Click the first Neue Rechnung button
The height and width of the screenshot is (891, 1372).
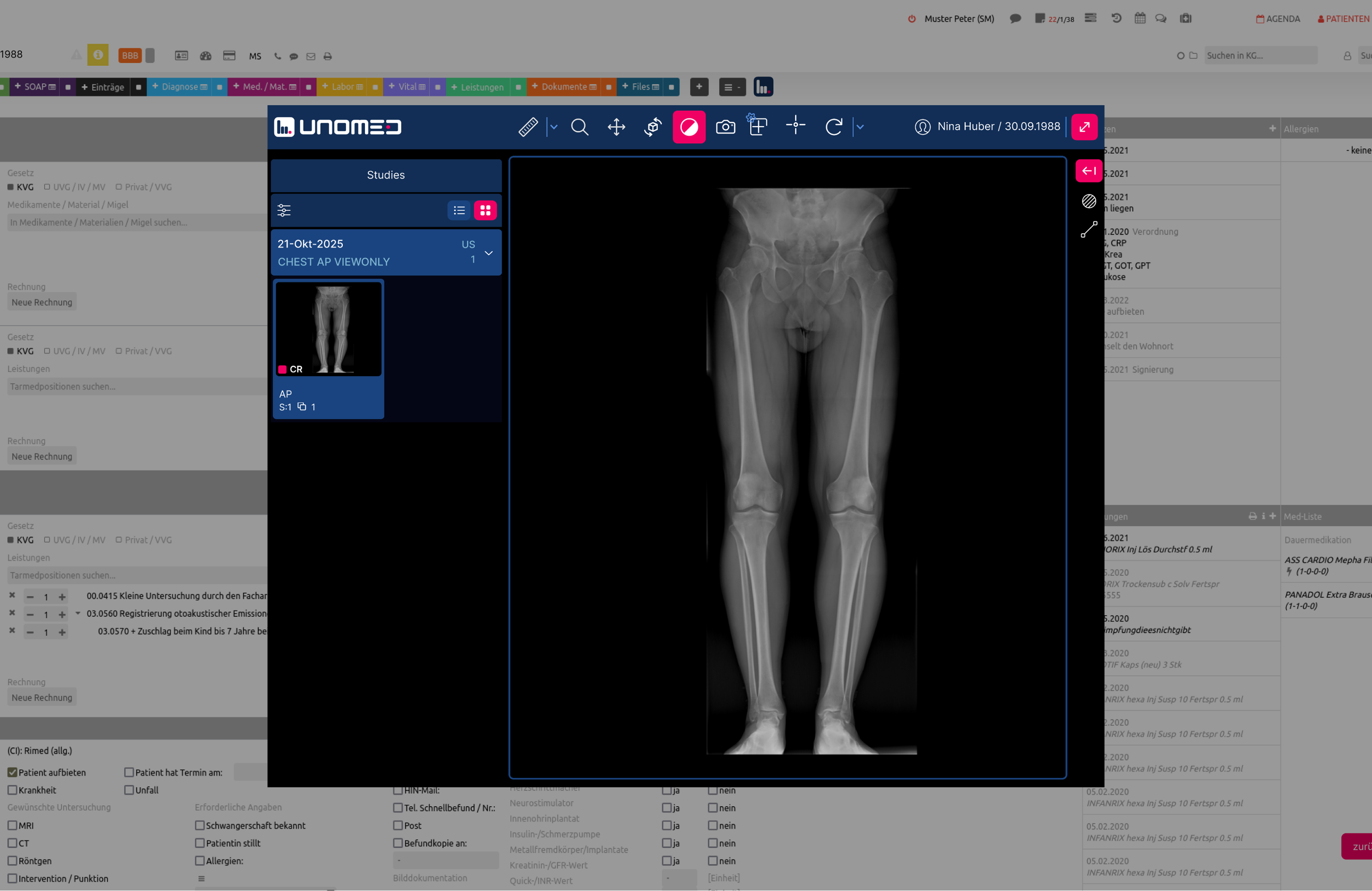42,302
